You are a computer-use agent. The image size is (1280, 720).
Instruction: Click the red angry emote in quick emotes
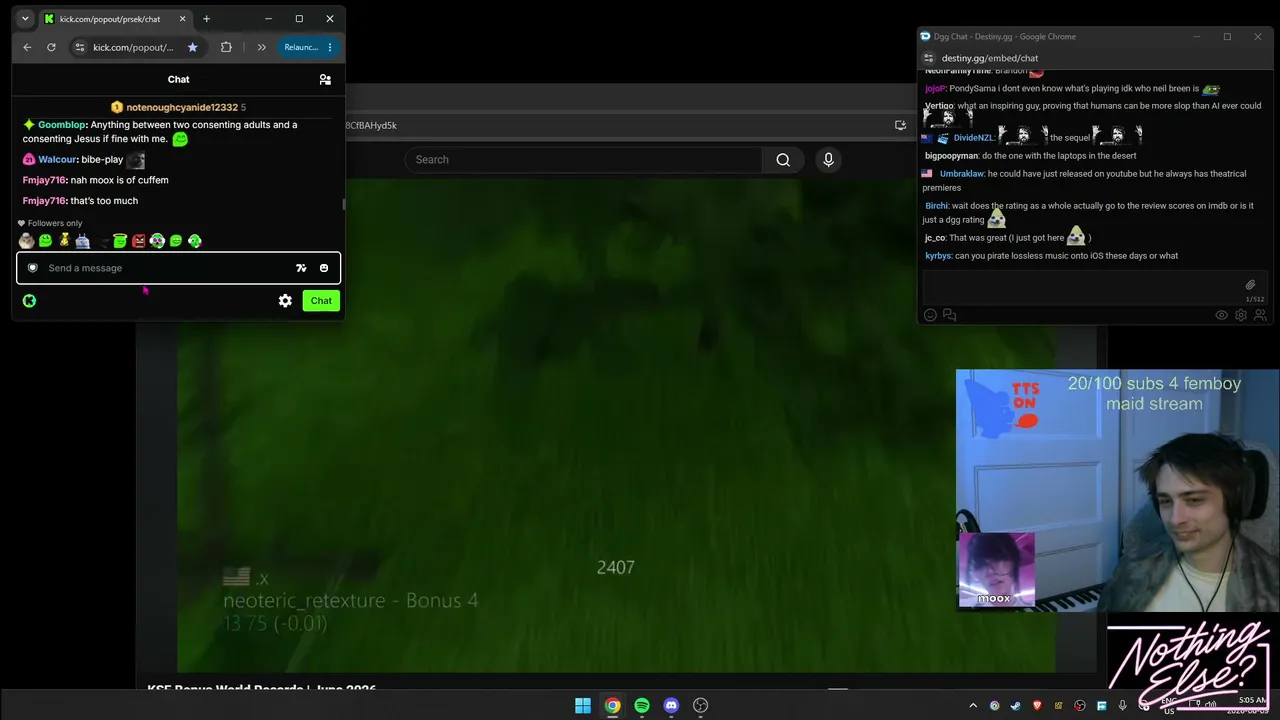point(138,241)
